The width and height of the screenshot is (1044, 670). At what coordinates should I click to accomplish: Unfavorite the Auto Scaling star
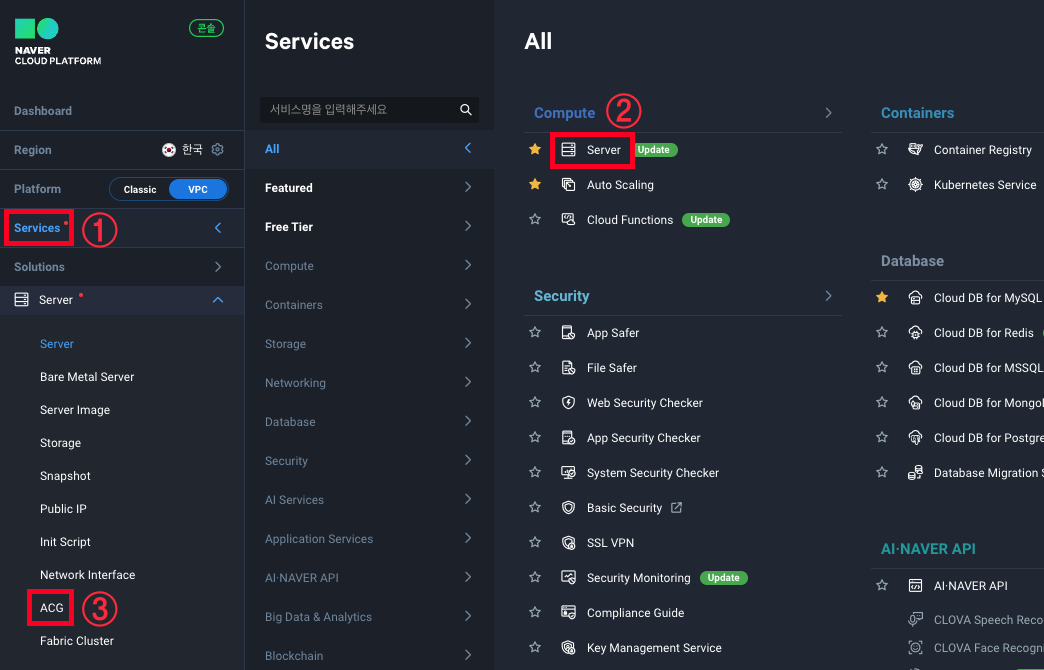(x=535, y=184)
